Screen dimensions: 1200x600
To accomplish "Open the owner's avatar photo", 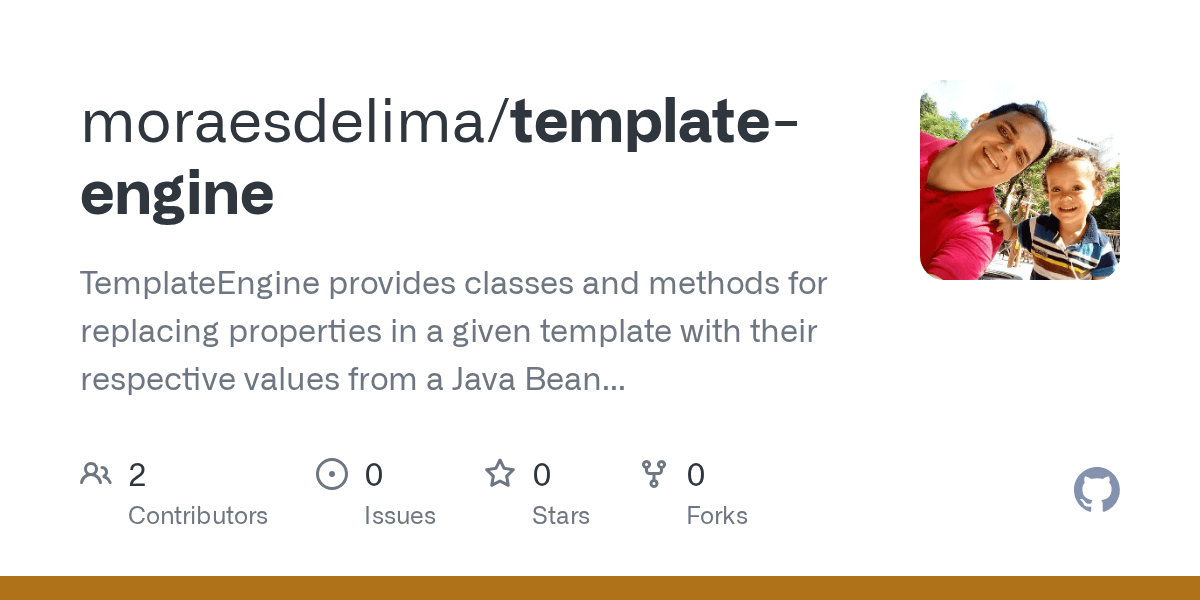I will [x=1020, y=180].
